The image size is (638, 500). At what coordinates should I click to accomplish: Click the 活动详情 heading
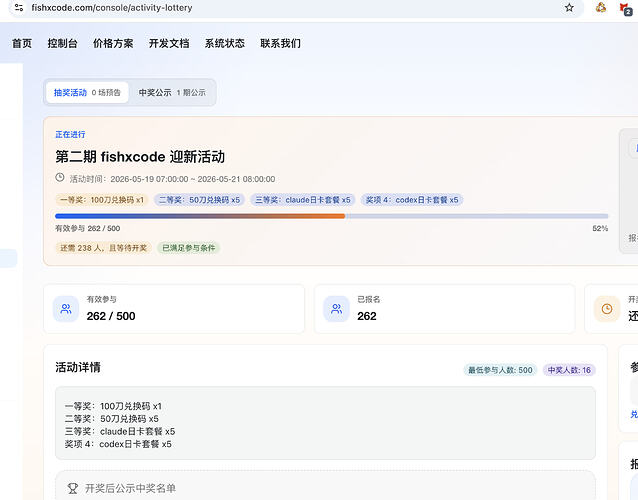(x=78, y=367)
